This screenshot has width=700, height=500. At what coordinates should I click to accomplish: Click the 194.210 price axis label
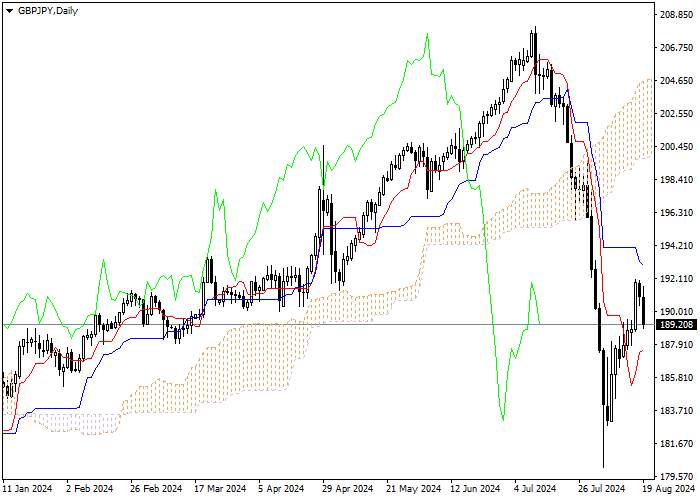click(677, 246)
